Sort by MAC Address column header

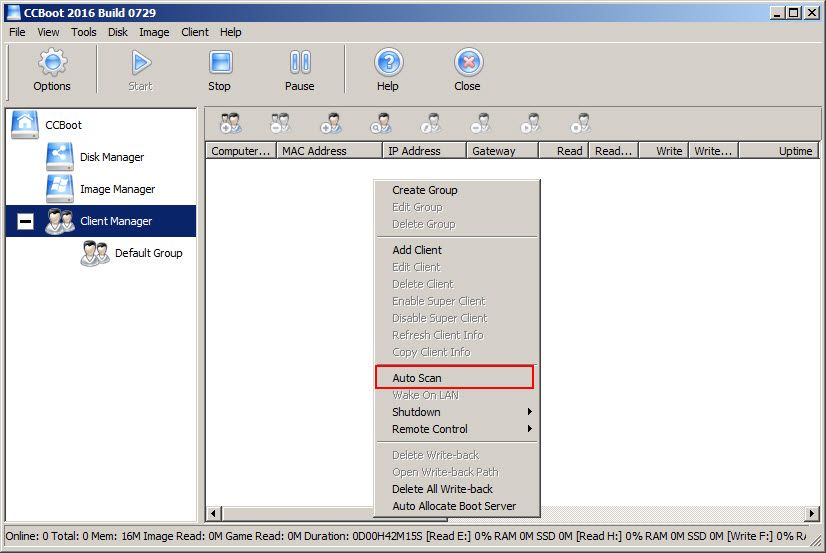click(329, 151)
